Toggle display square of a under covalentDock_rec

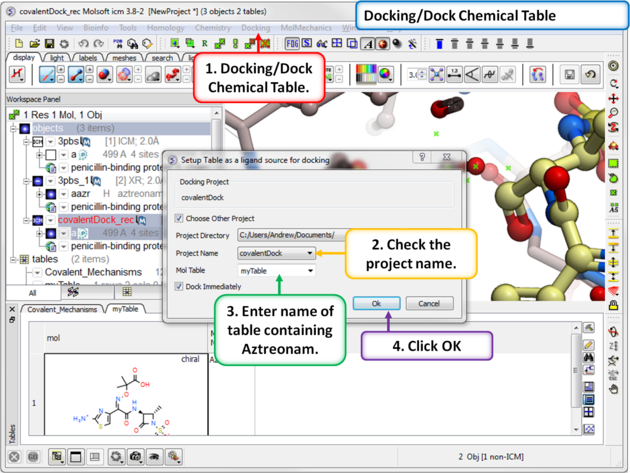coord(51,233)
